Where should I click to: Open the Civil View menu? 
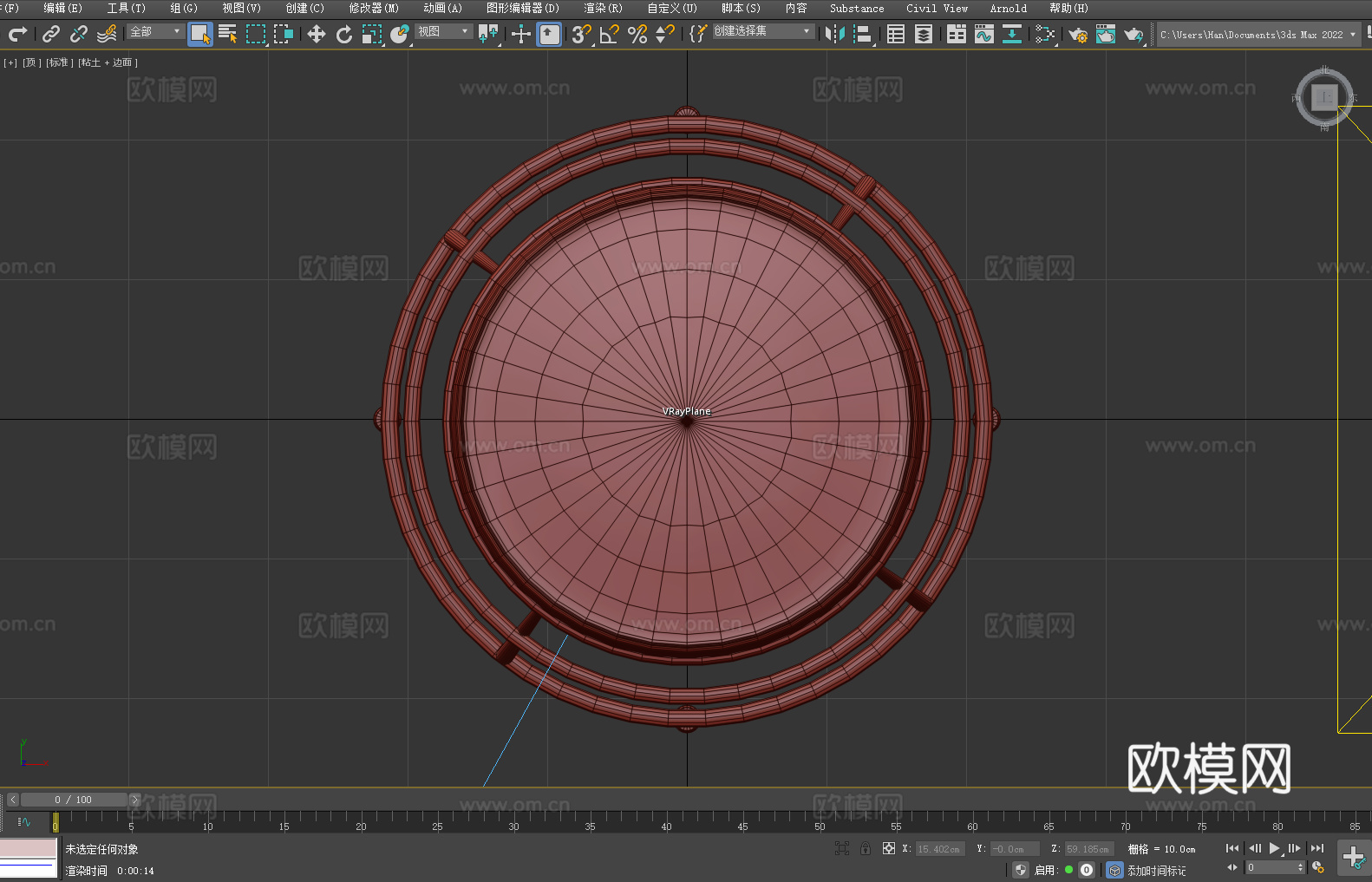[x=937, y=8]
